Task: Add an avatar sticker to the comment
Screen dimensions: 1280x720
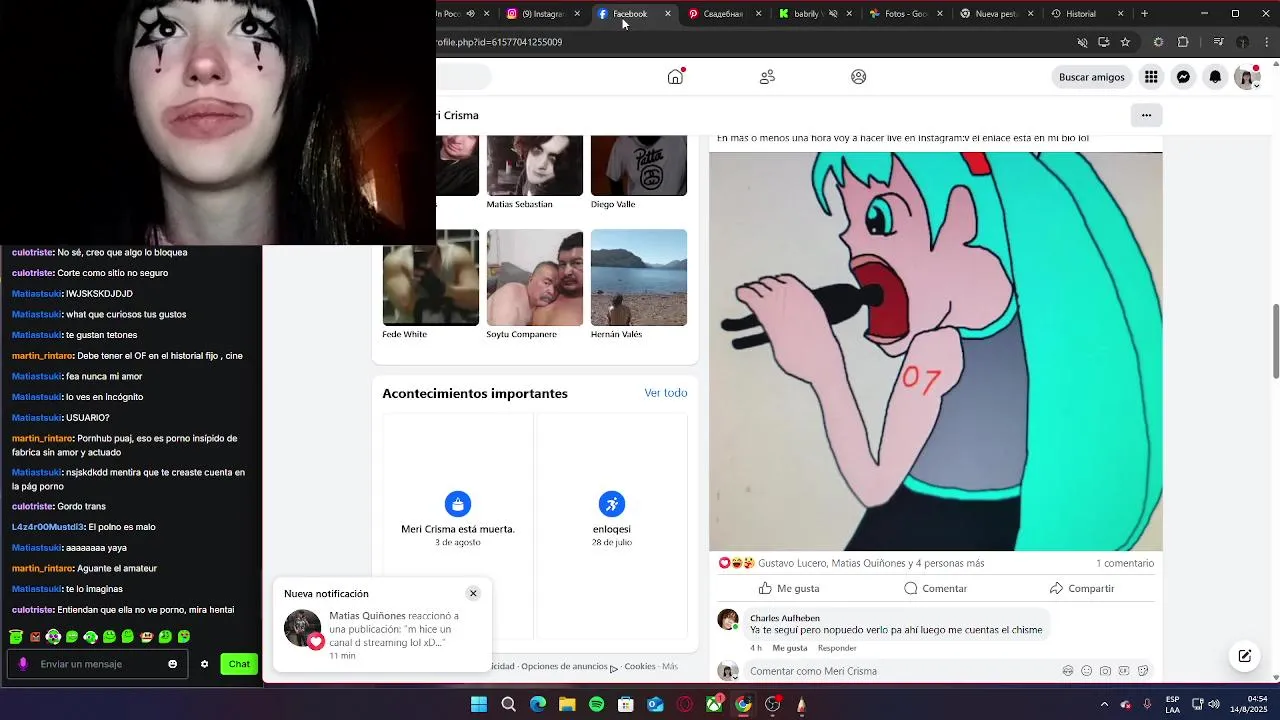Action: [x=1068, y=671]
